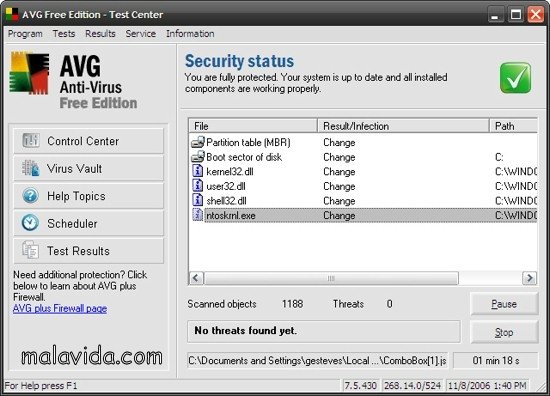Viewport: 550px width, 396px height.
Task: Click the Test Results documents icon
Action: 31,250
